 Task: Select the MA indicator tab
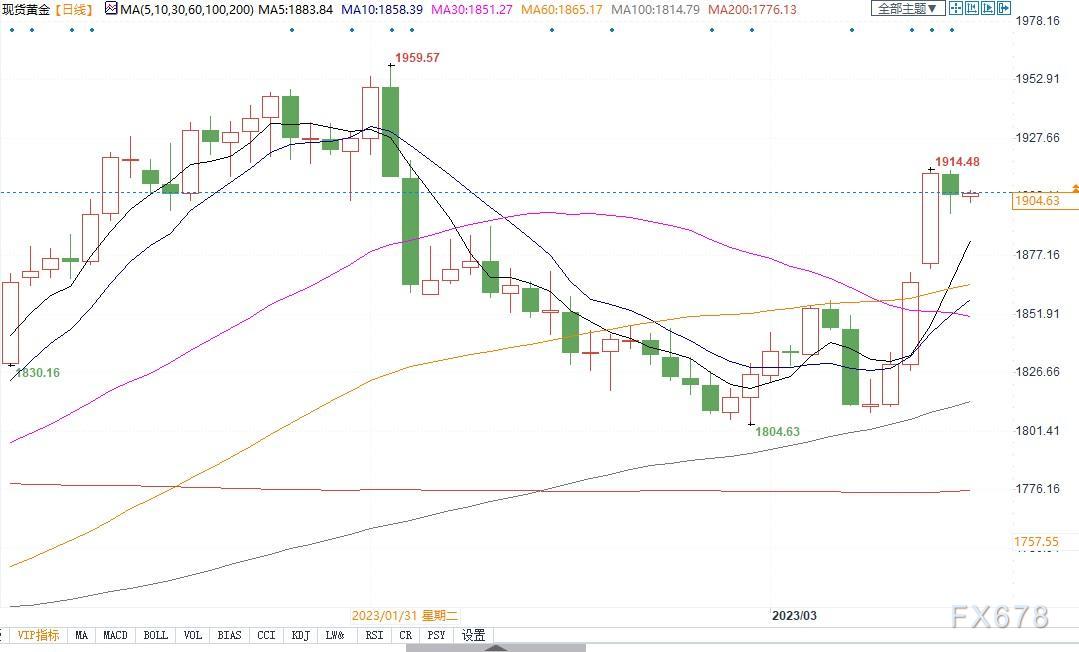81,635
